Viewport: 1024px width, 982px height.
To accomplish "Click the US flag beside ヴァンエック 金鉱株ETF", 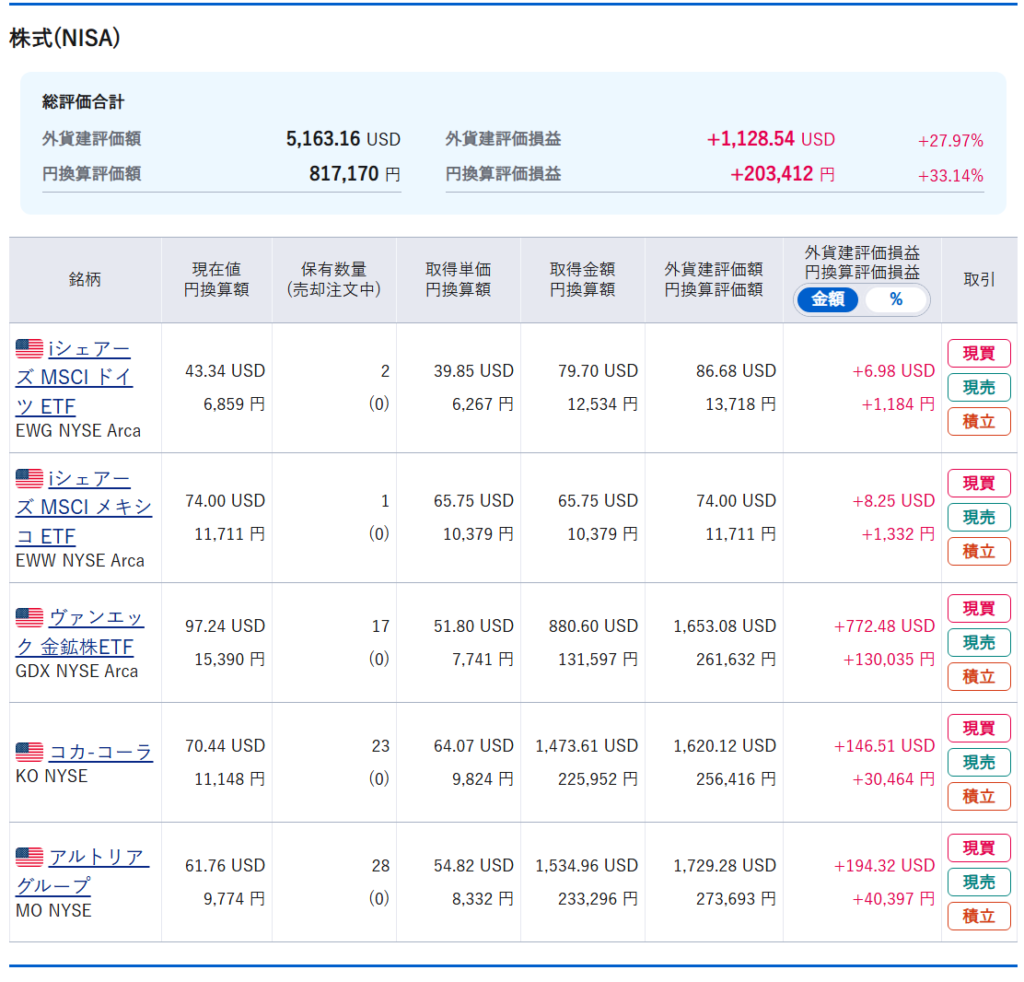I will click(x=29, y=618).
